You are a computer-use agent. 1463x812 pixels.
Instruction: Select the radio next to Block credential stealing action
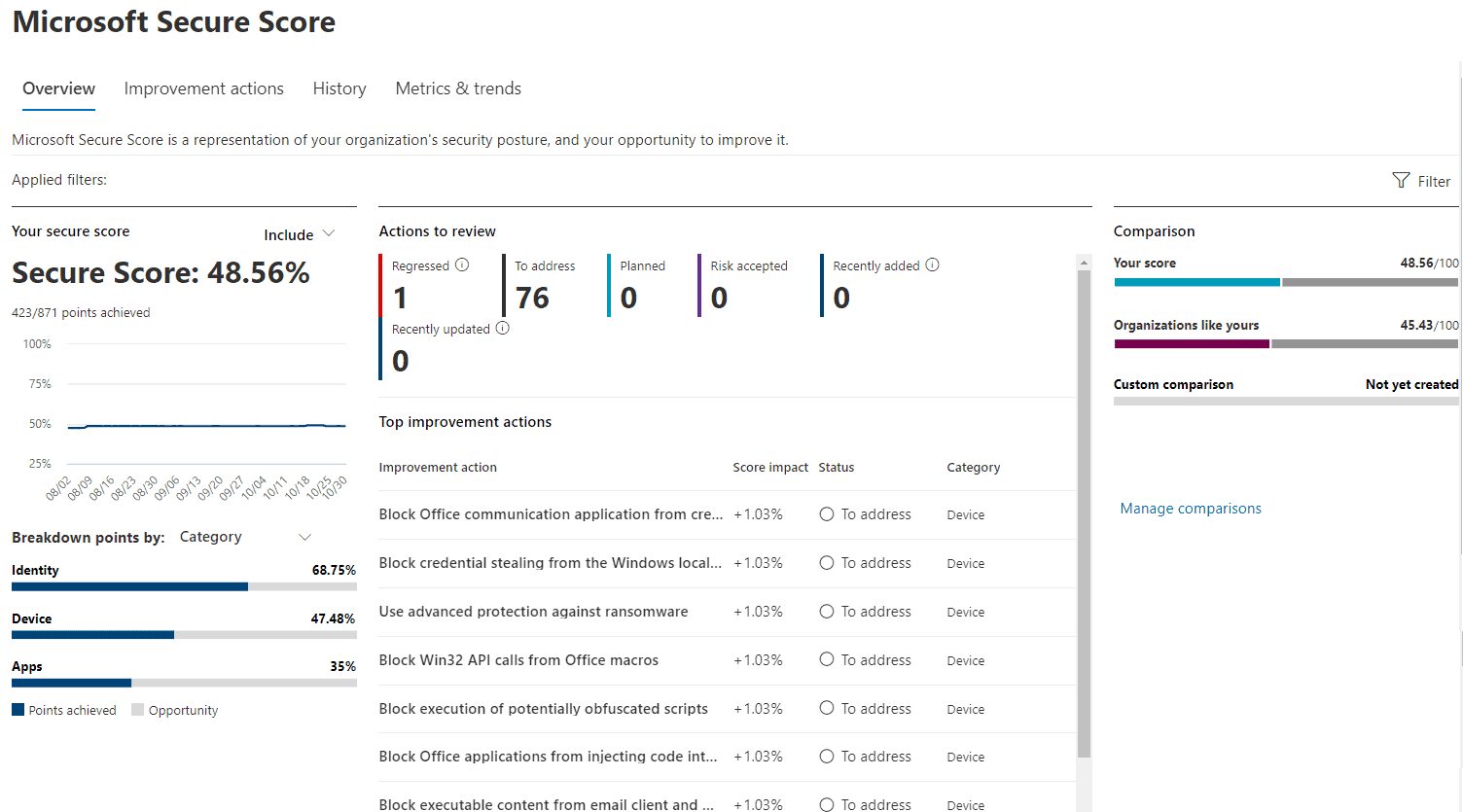(826, 562)
